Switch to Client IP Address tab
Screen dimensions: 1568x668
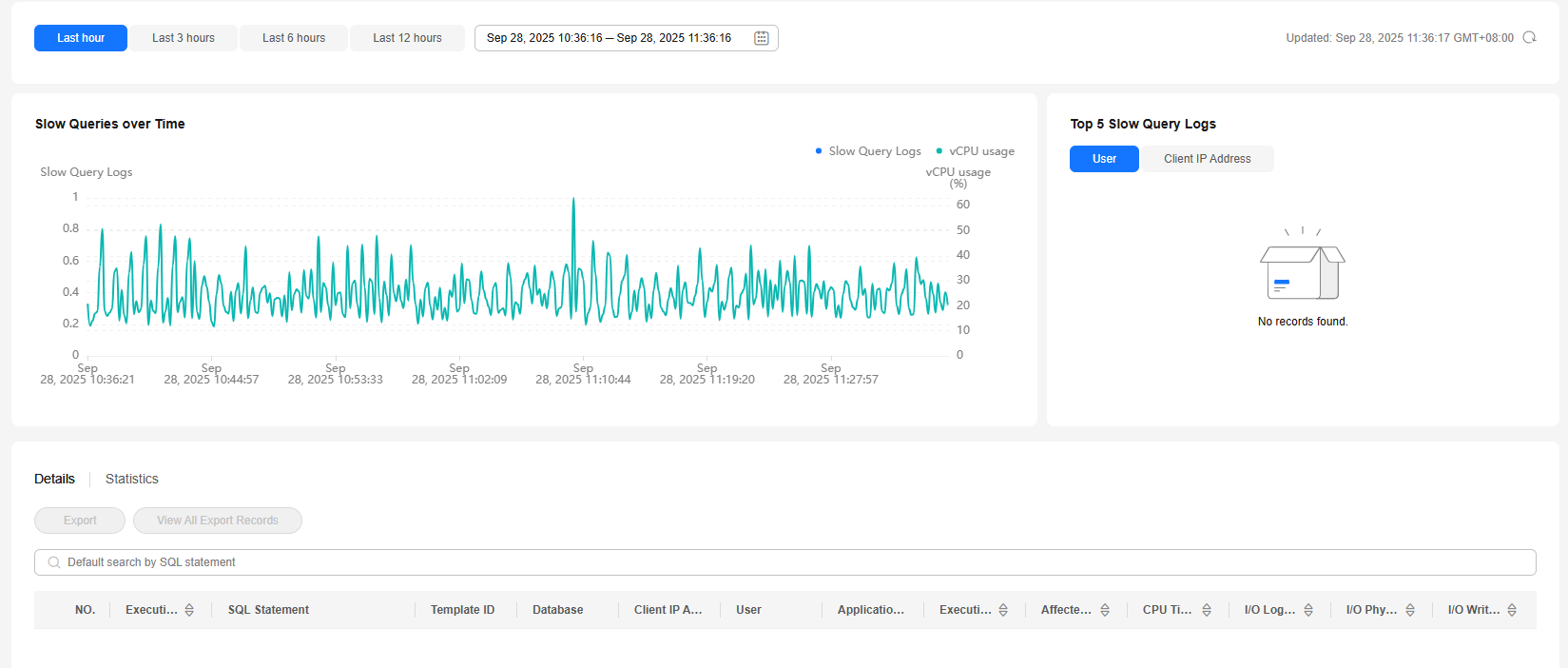(1207, 159)
